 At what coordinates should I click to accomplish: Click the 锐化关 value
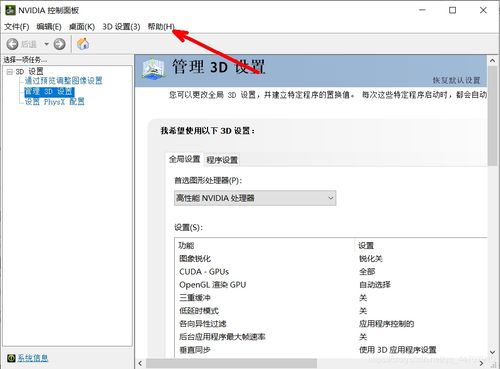pyautogui.click(x=371, y=259)
